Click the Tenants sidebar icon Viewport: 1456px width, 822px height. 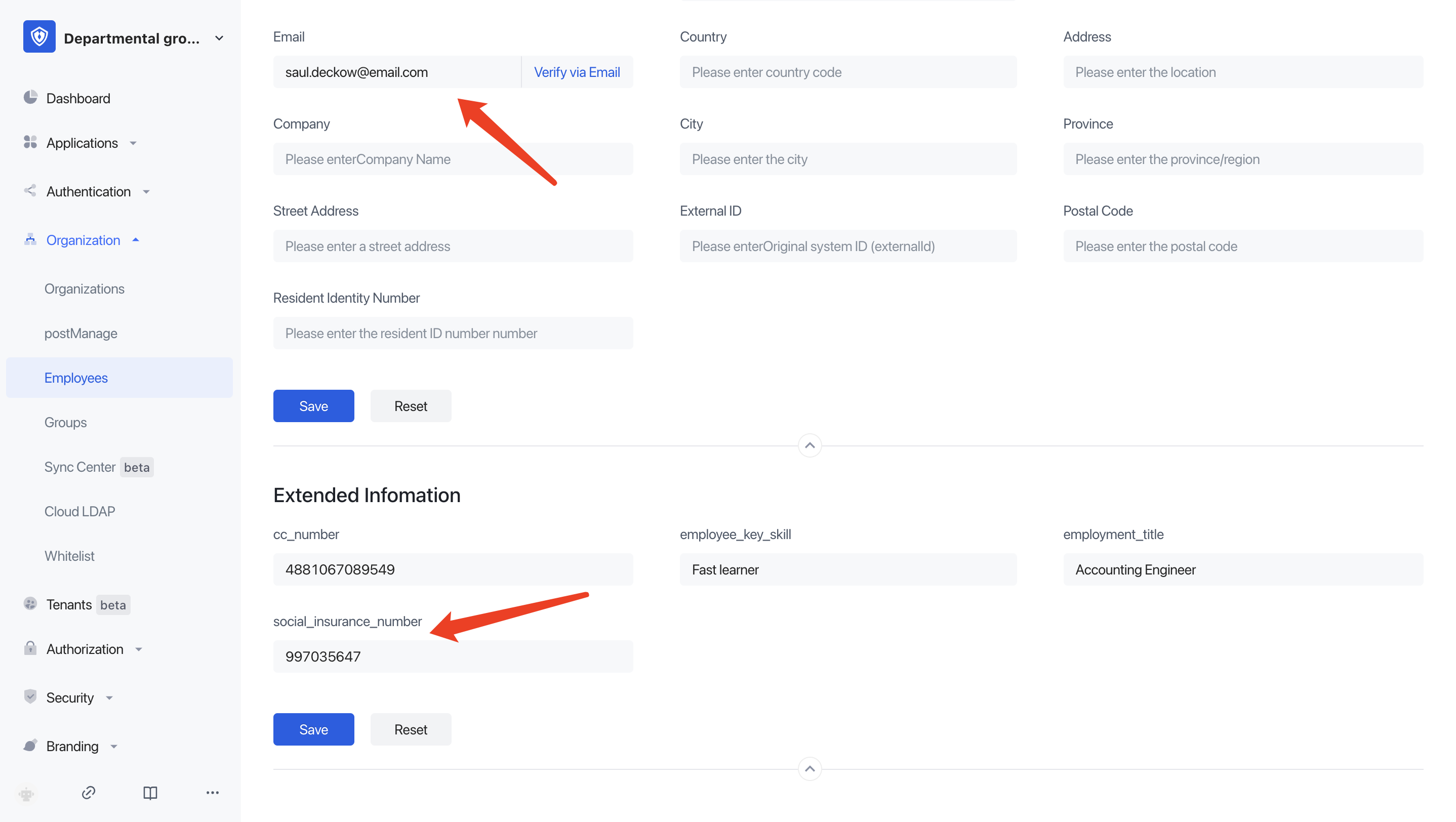[30, 604]
